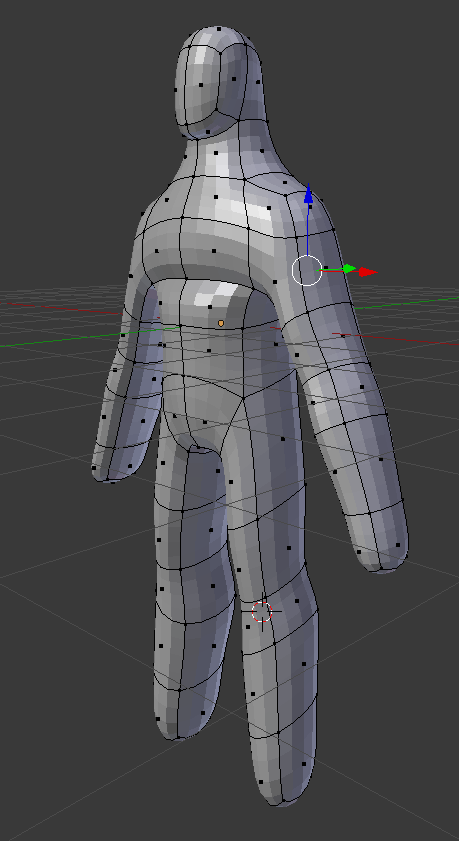Click the orange selected face dot on the abdomen
459x841 pixels.
[x=221, y=323]
